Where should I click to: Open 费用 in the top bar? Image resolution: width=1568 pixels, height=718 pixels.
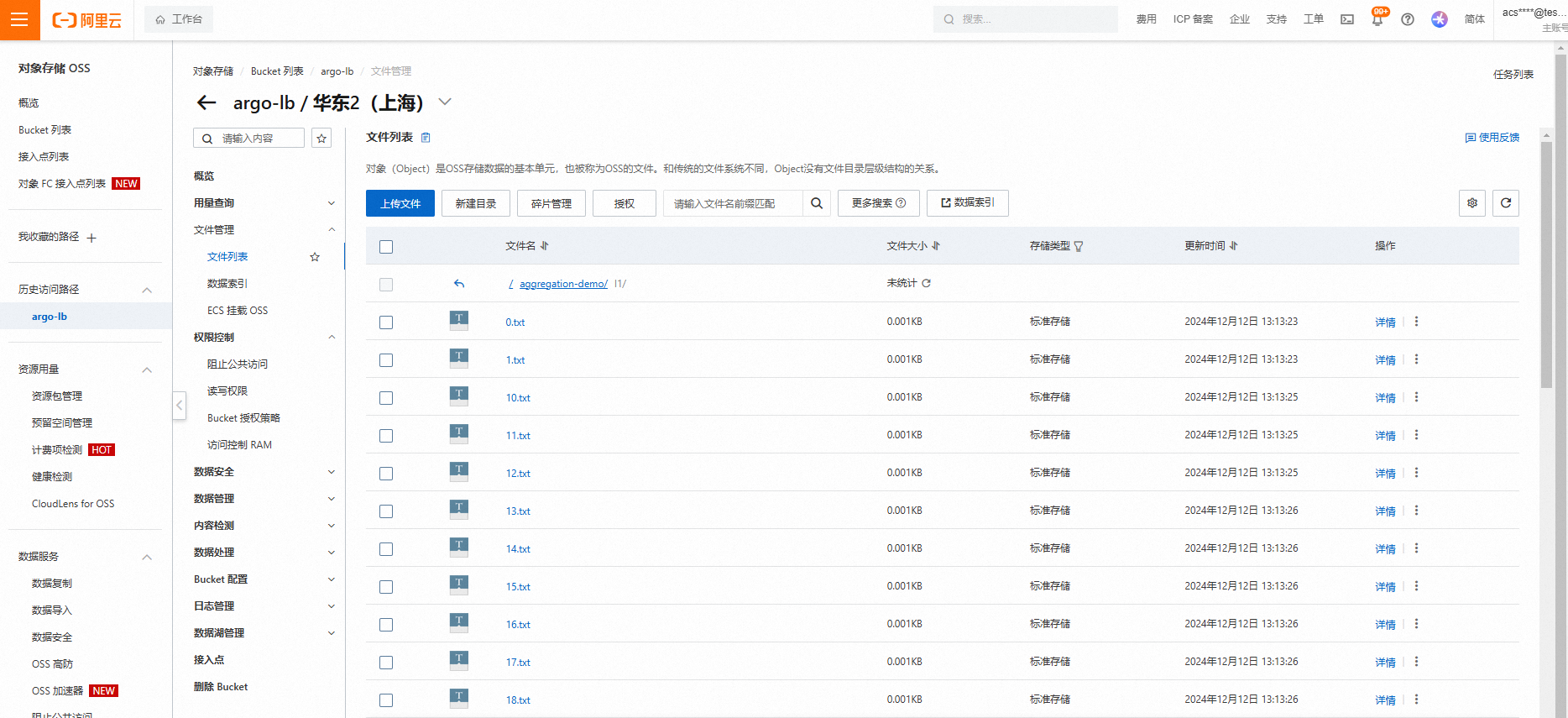(1147, 19)
